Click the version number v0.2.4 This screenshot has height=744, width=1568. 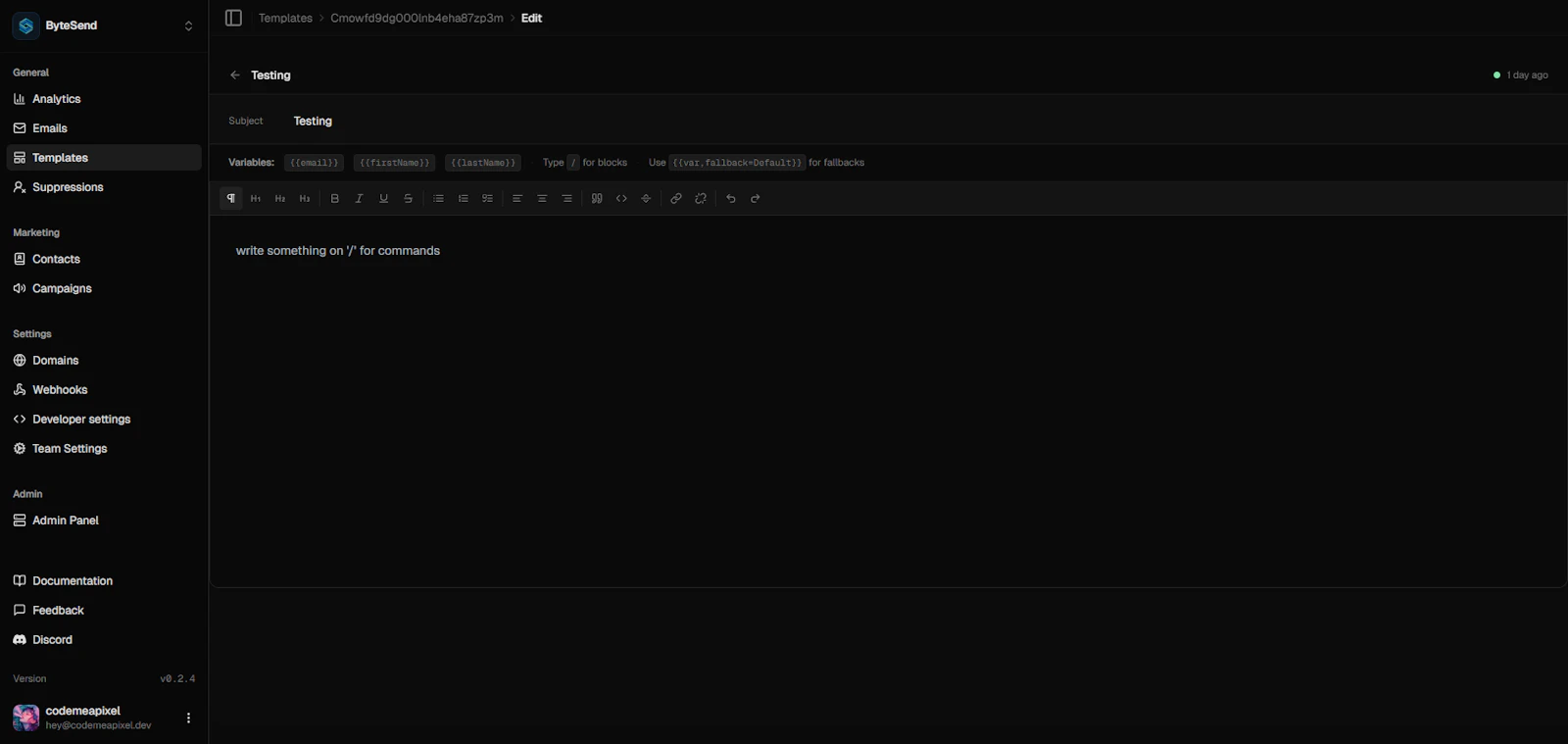pyautogui.click(x=177, y=678)
